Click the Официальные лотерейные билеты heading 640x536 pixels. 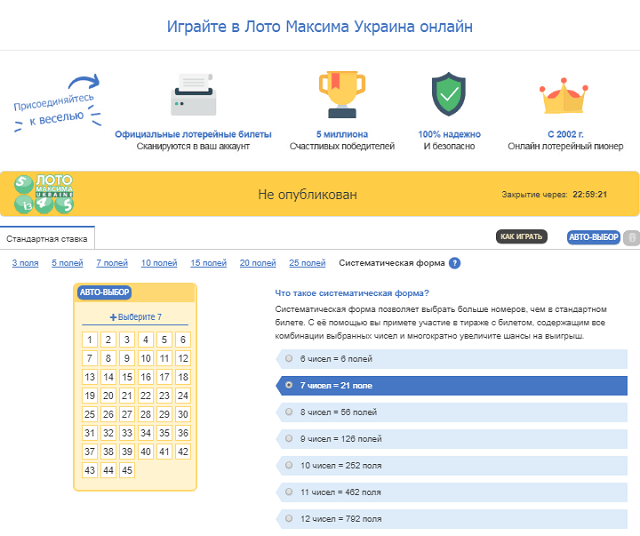193,134
